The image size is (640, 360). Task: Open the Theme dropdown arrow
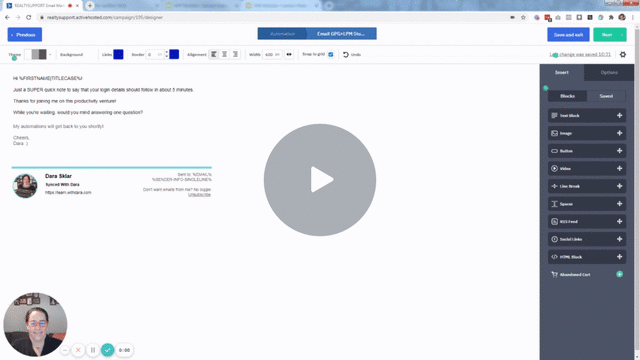click(50, 54)
